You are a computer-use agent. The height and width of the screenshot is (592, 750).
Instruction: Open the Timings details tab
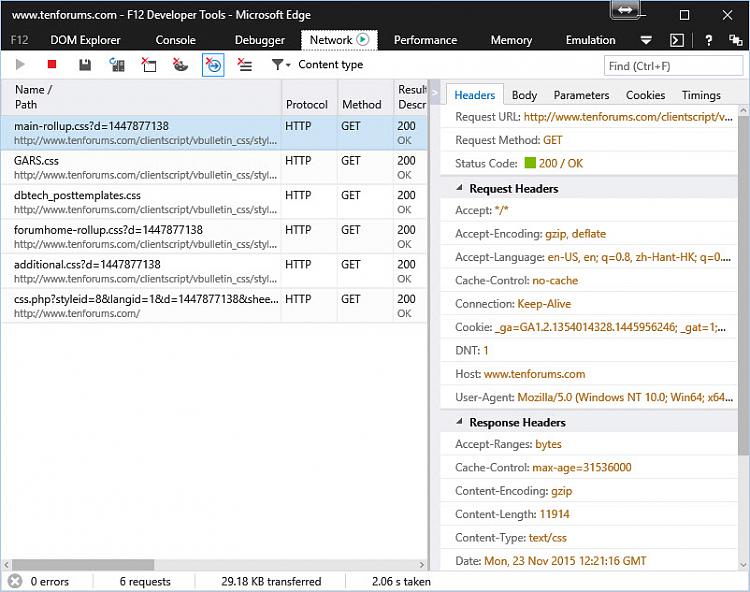(x=701, y=95)
